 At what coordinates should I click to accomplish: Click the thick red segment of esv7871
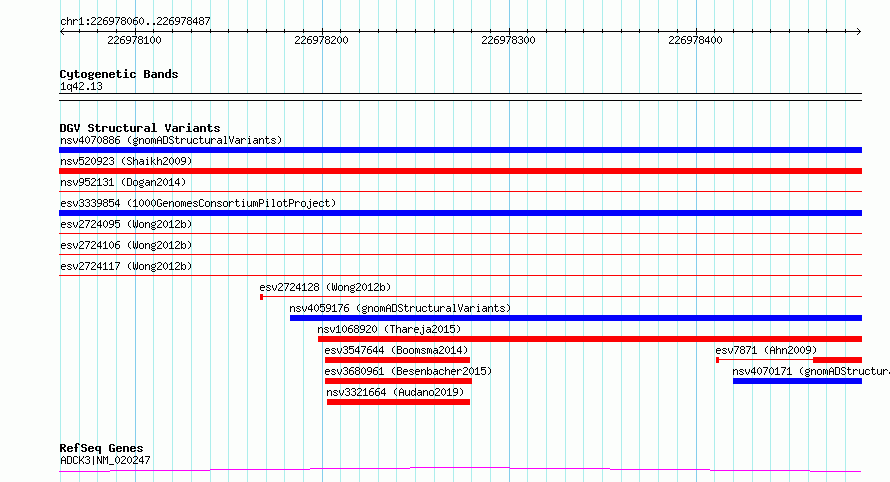(x=838, y=360)
